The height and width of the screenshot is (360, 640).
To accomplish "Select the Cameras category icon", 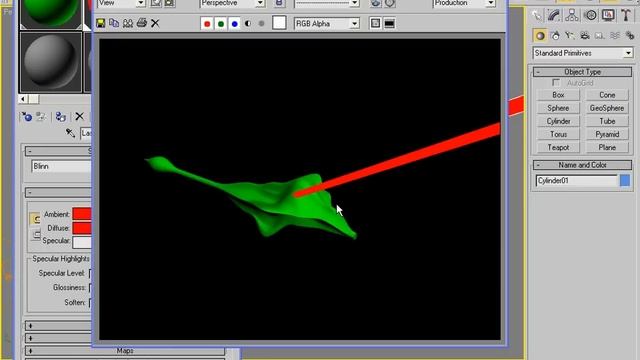I will pos(585,36).
